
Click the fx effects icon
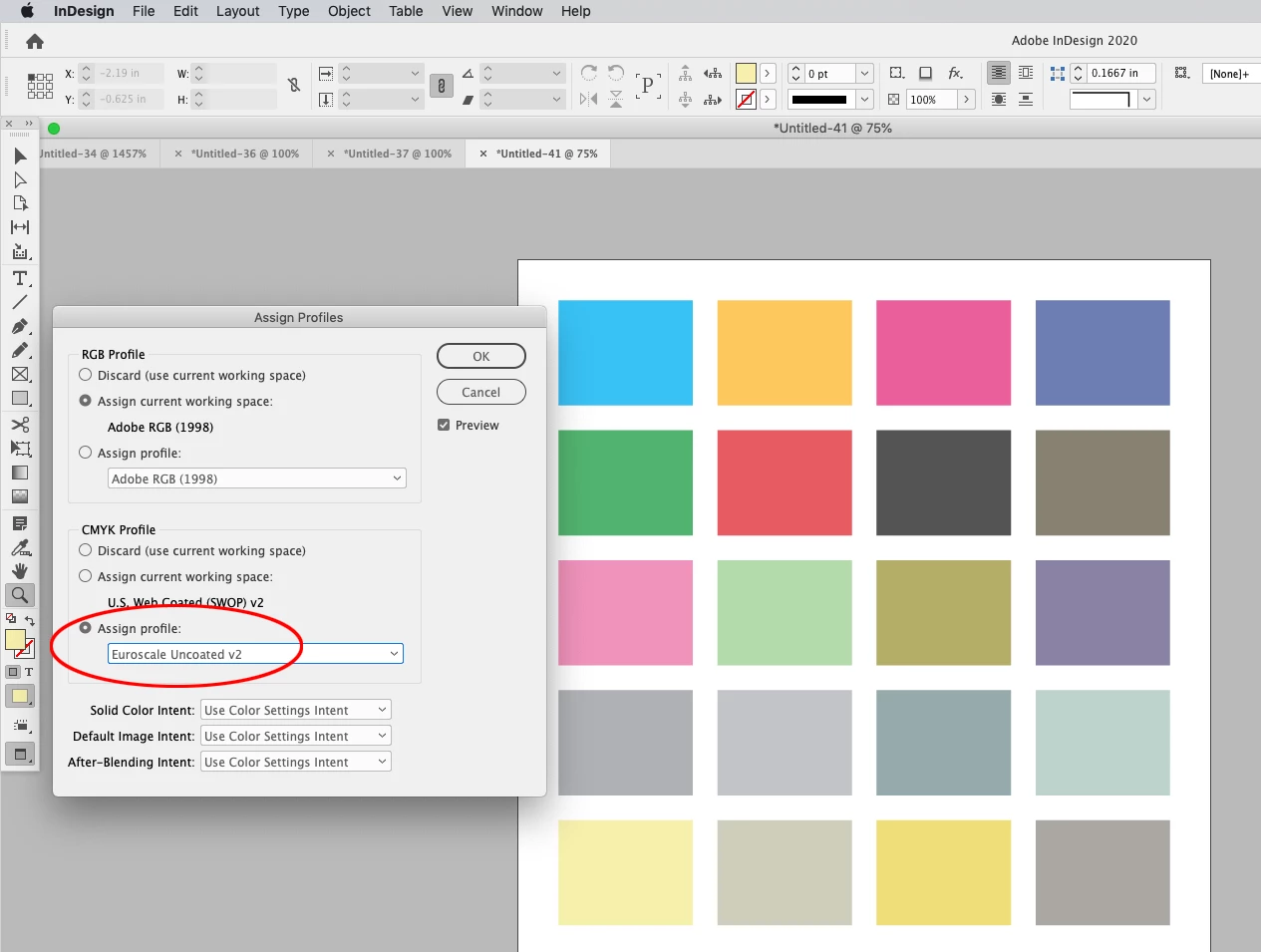(x=955, y=73)
